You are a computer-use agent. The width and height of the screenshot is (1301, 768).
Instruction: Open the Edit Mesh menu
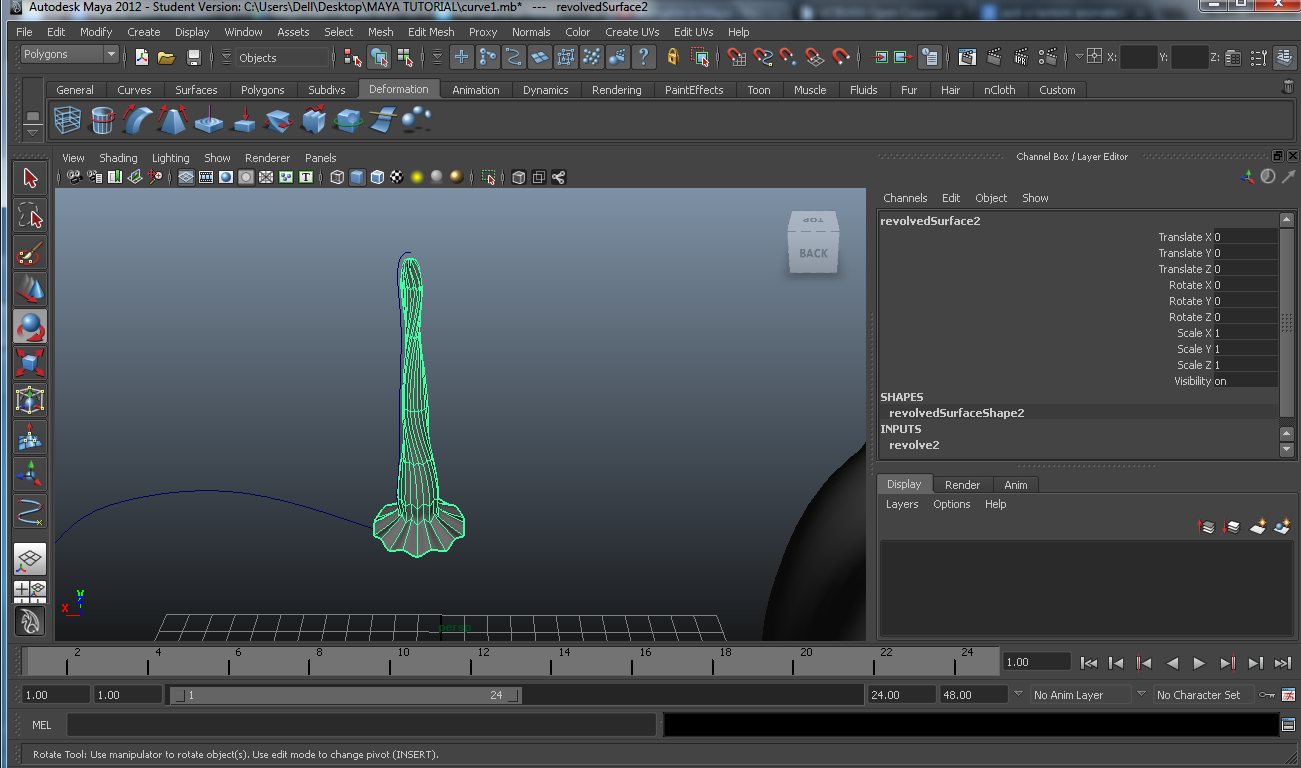tap(431, 32)
